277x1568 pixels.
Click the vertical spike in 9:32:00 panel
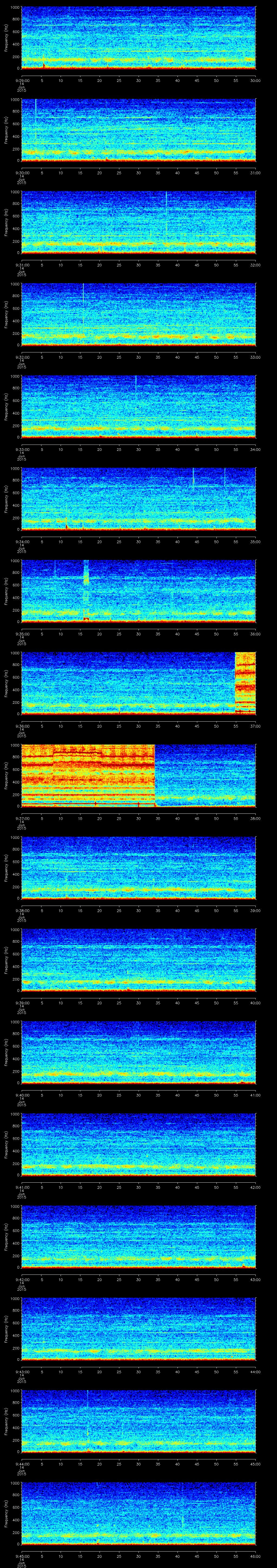point(83,304)
